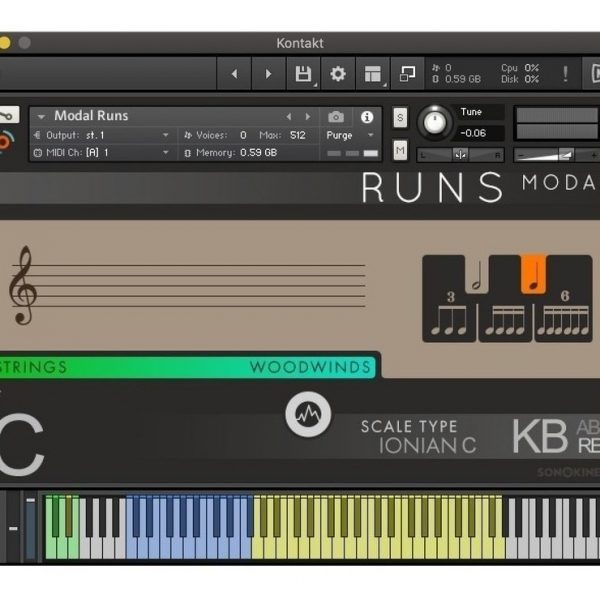600x600 pixels.
Task: Select the half-note length tab
Action: 477,274
